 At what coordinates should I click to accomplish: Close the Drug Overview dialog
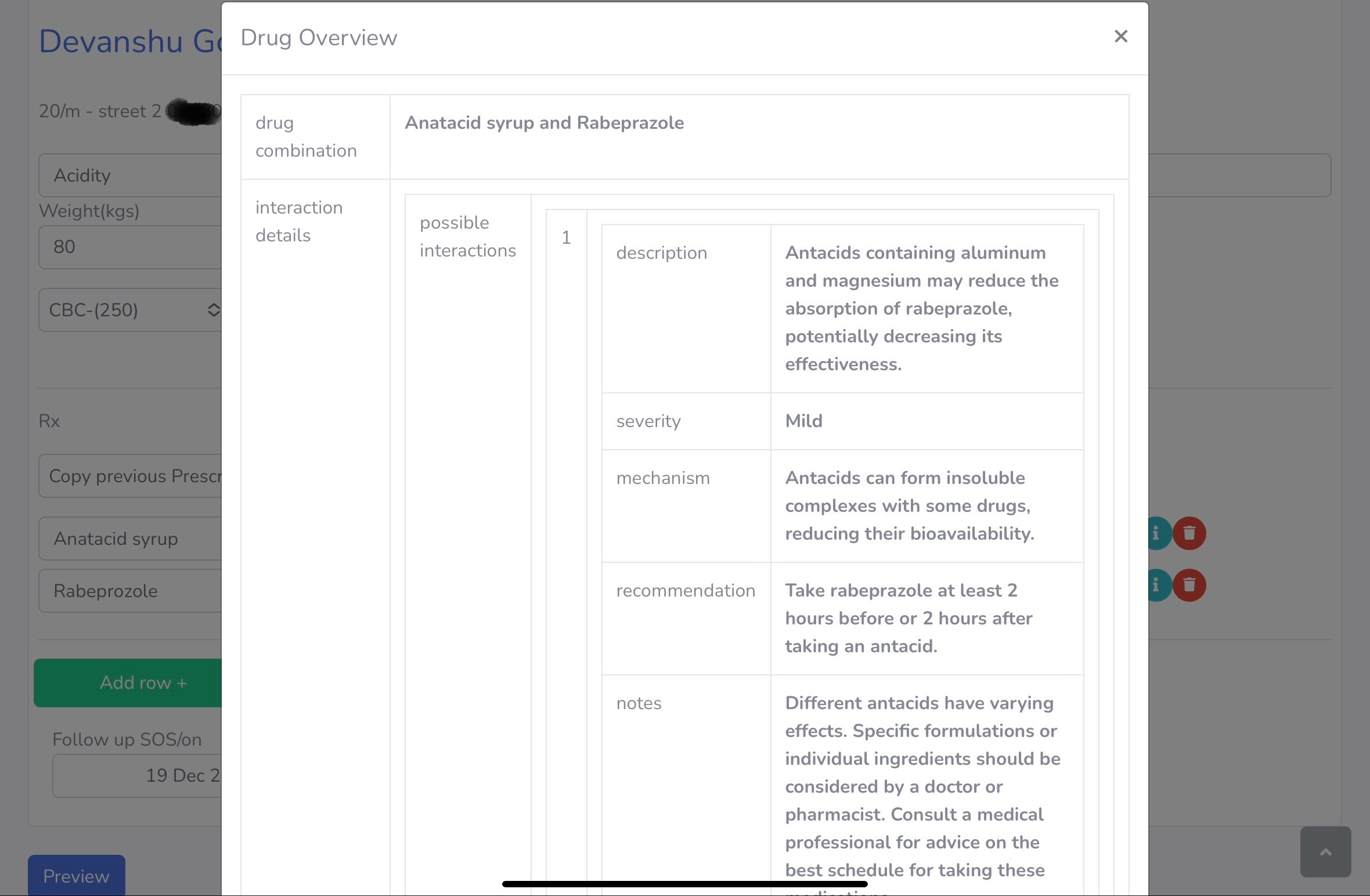click(x=1121, y=37)
